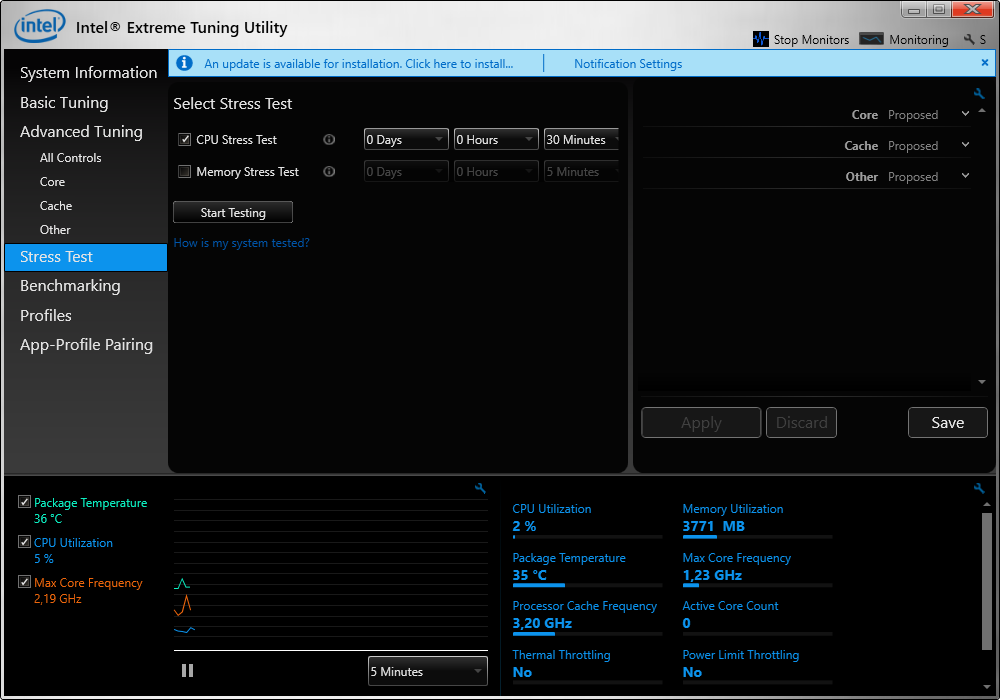The height and width of the screenshot is (700, 1000).
Task: Open wrench settings above proposed changes list
Action: (979, 94)
